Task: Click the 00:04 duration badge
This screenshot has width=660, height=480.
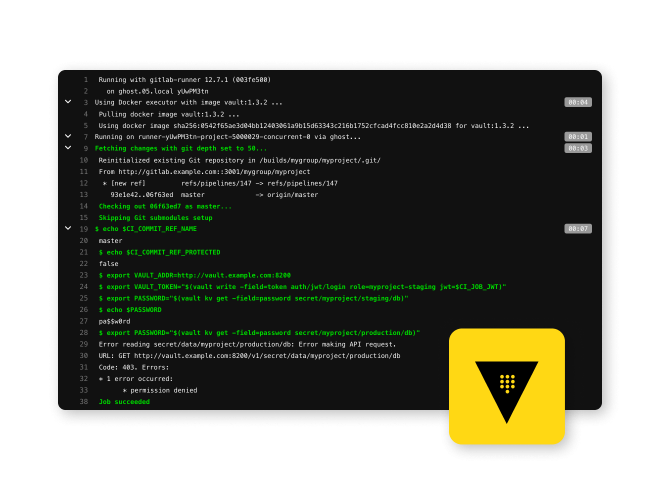Action: click(x=578, y=102)
